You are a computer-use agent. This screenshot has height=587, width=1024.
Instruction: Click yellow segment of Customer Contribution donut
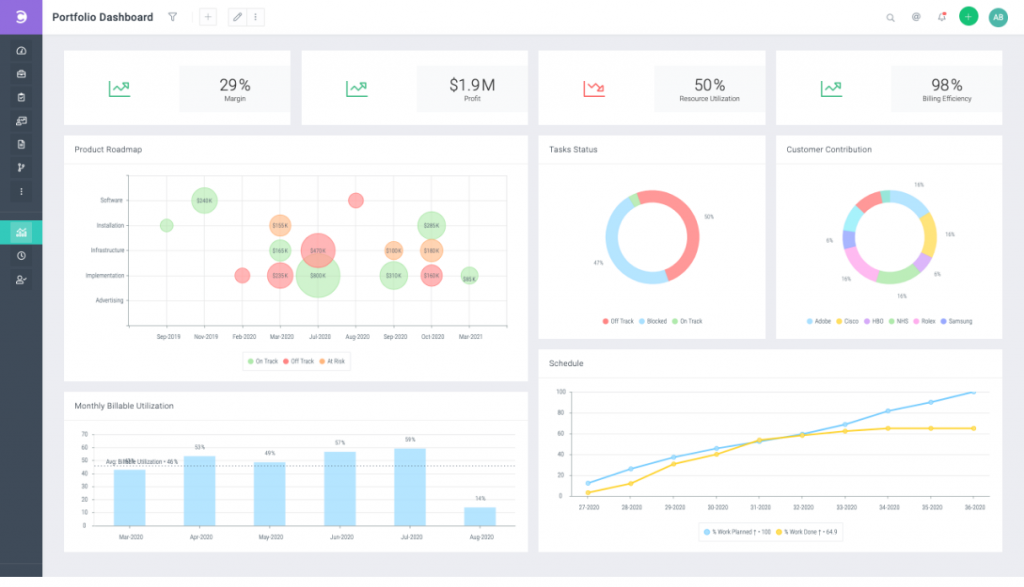pos(928,235)
